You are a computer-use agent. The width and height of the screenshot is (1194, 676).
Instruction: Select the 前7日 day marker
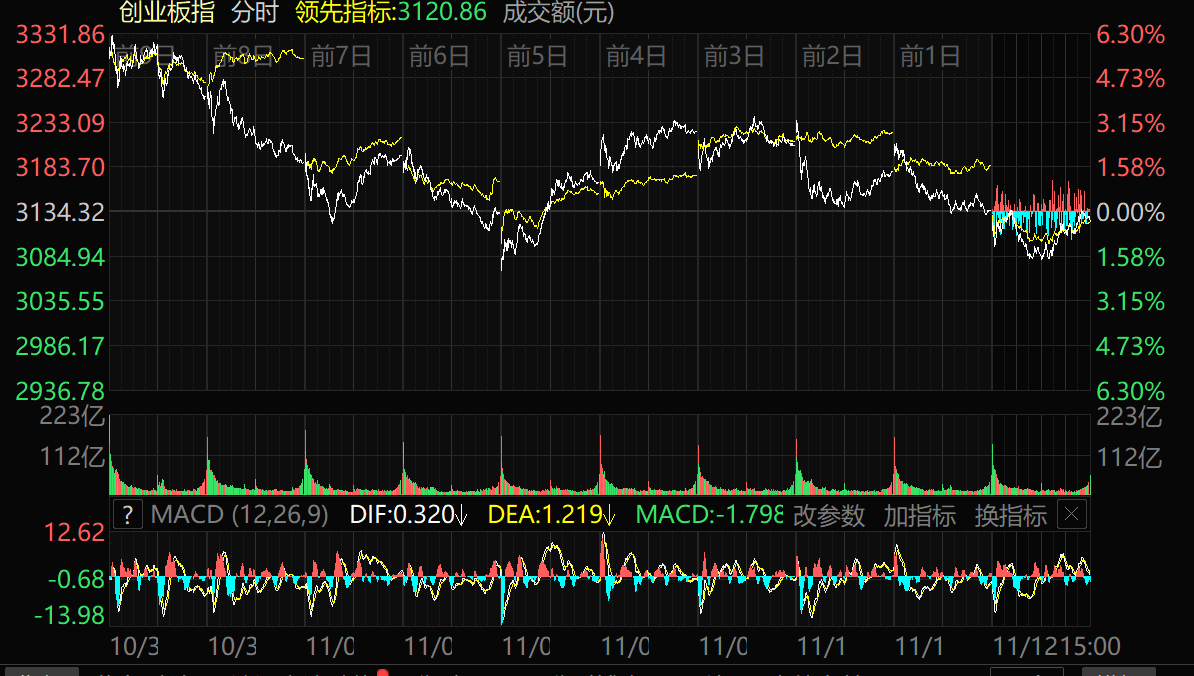tap(341, 56)
